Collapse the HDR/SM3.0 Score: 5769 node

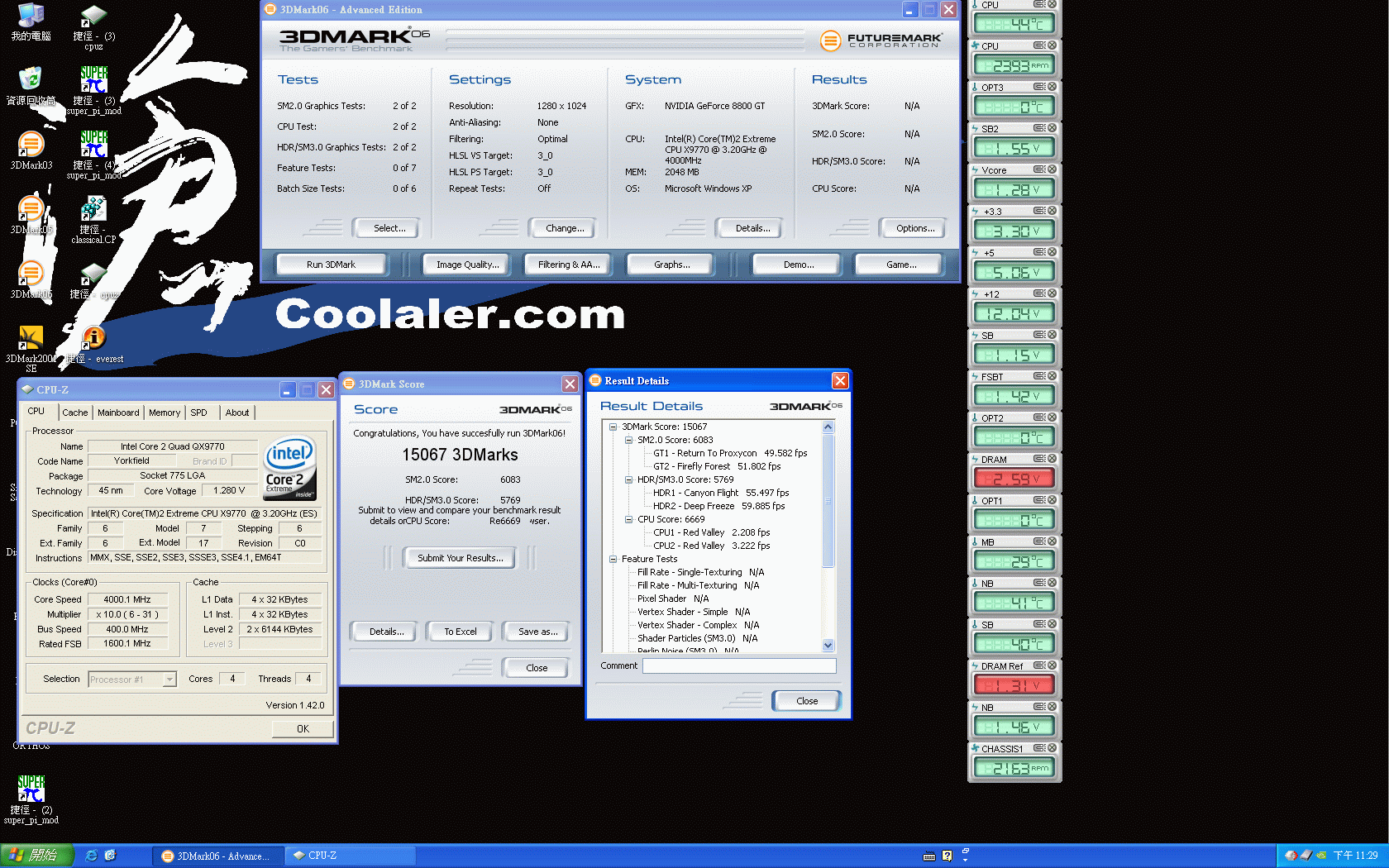click(x=628, y=480)
